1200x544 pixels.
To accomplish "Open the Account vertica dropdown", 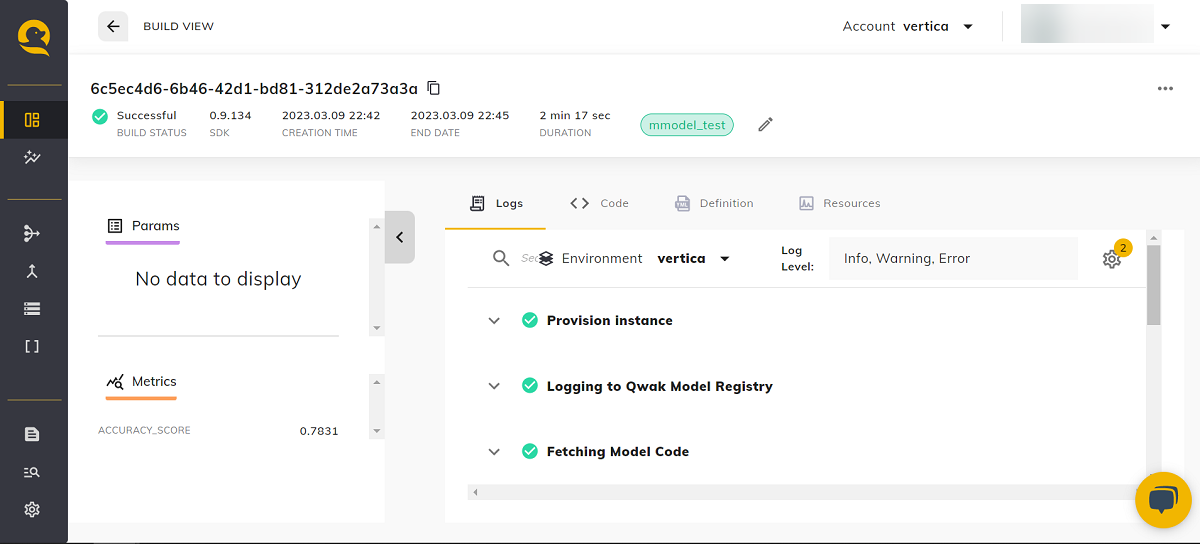I will click(x=908, y=26).
